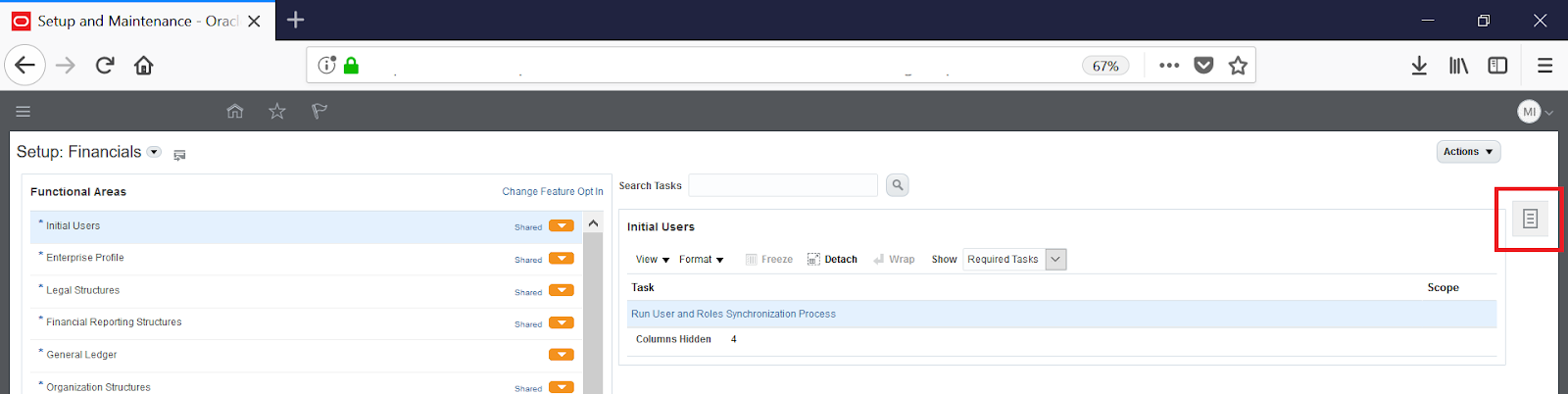The image size is (1568, 394).
Task: Click inside the Search Tasks input field
Action: pyautogui.click(x=782, y=185)
